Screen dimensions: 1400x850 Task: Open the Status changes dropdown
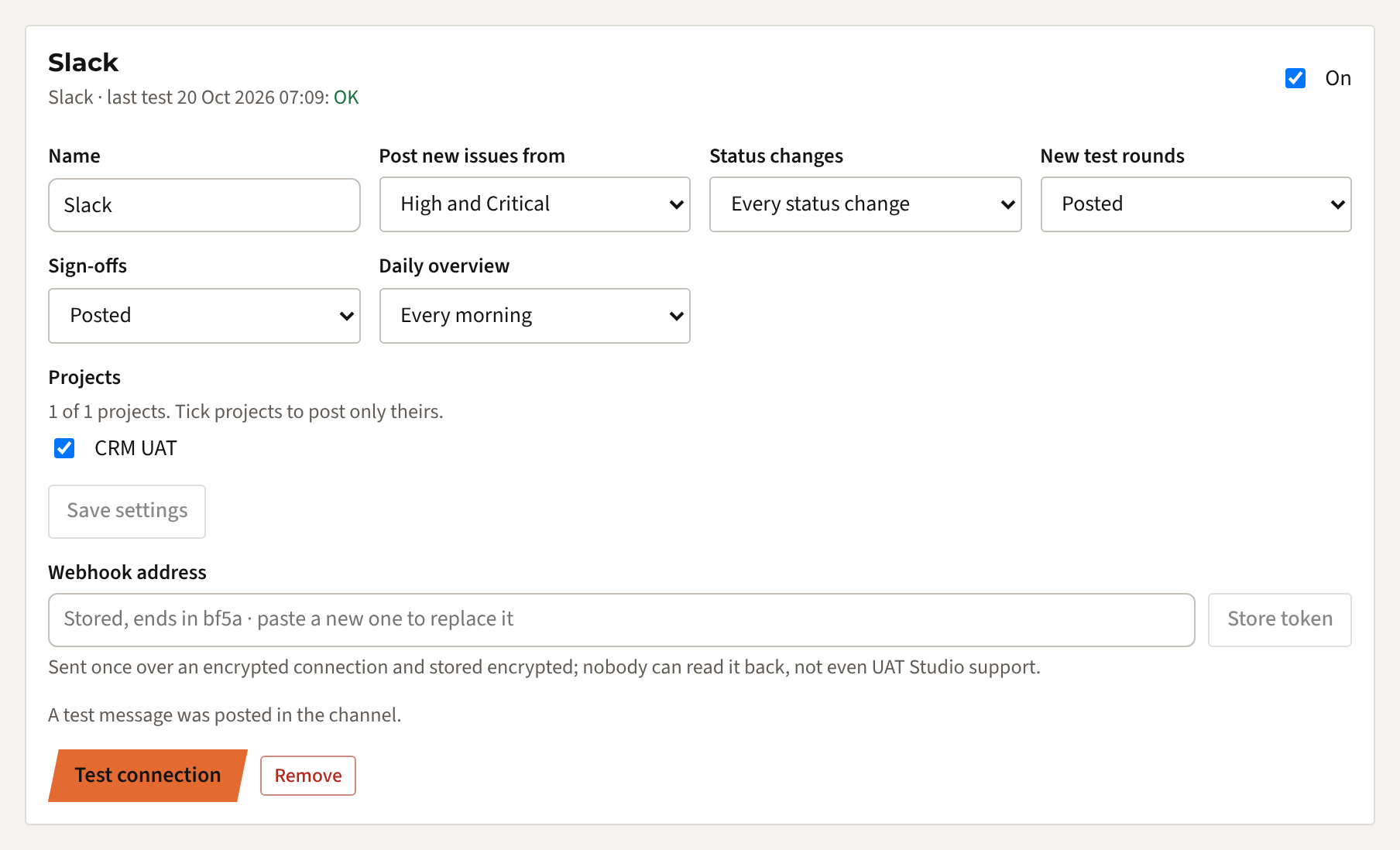coord(865,204)
